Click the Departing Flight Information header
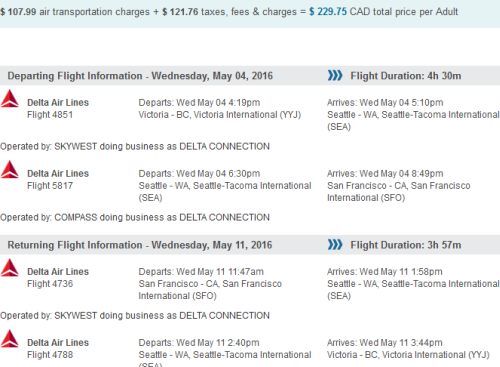This screenshot has height=367, width=500. [x=140, y=76]
